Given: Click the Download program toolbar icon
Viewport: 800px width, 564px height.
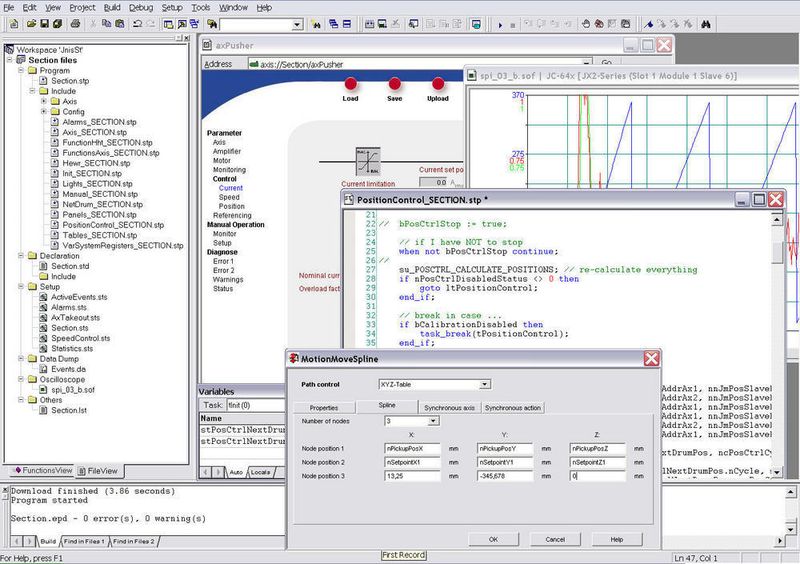Looking at the screenshot, I should [x=382, y=24].
